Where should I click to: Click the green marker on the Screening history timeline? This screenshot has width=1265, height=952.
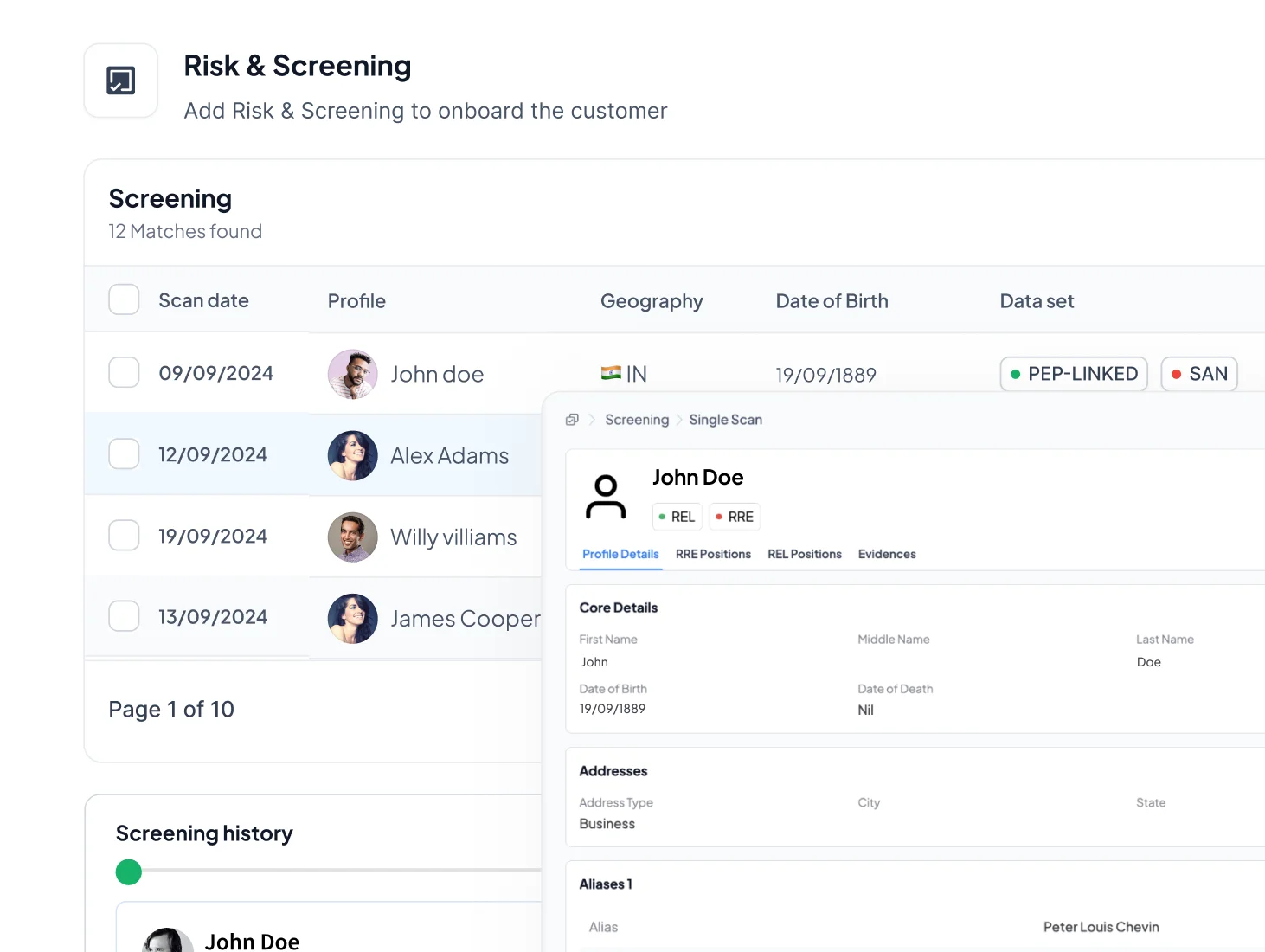(128, 872)
